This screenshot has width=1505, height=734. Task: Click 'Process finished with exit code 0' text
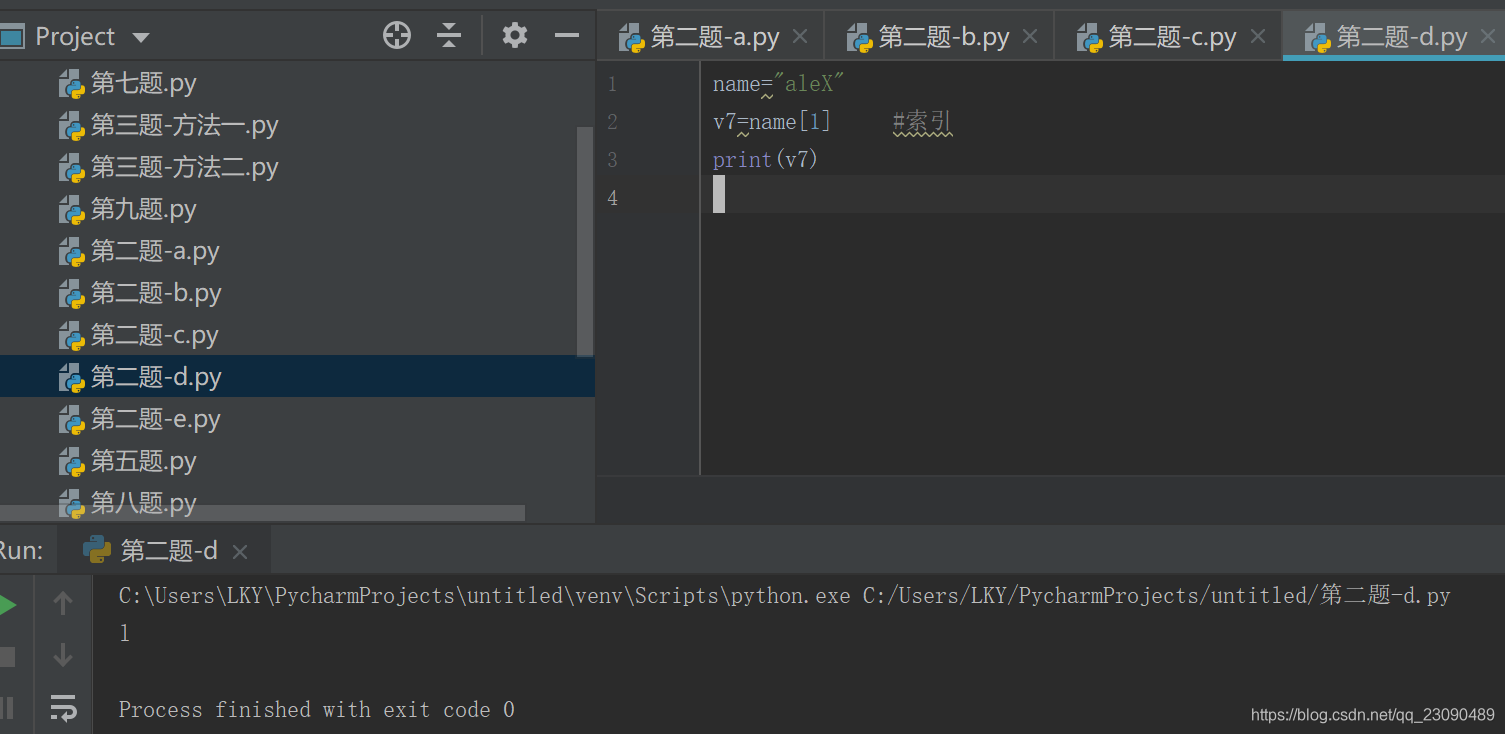[317, 710]
